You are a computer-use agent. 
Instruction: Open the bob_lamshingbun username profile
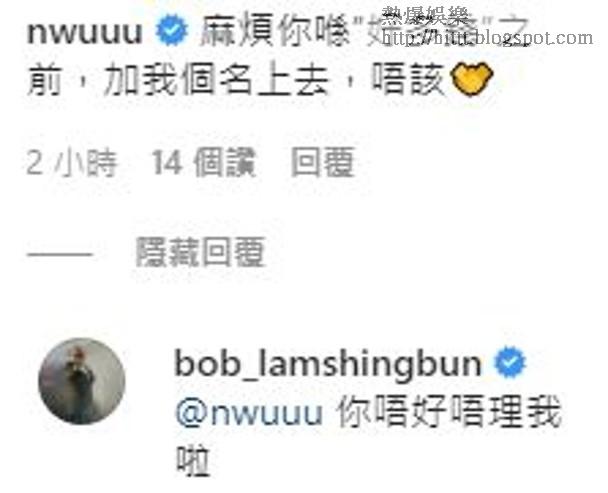328,363
